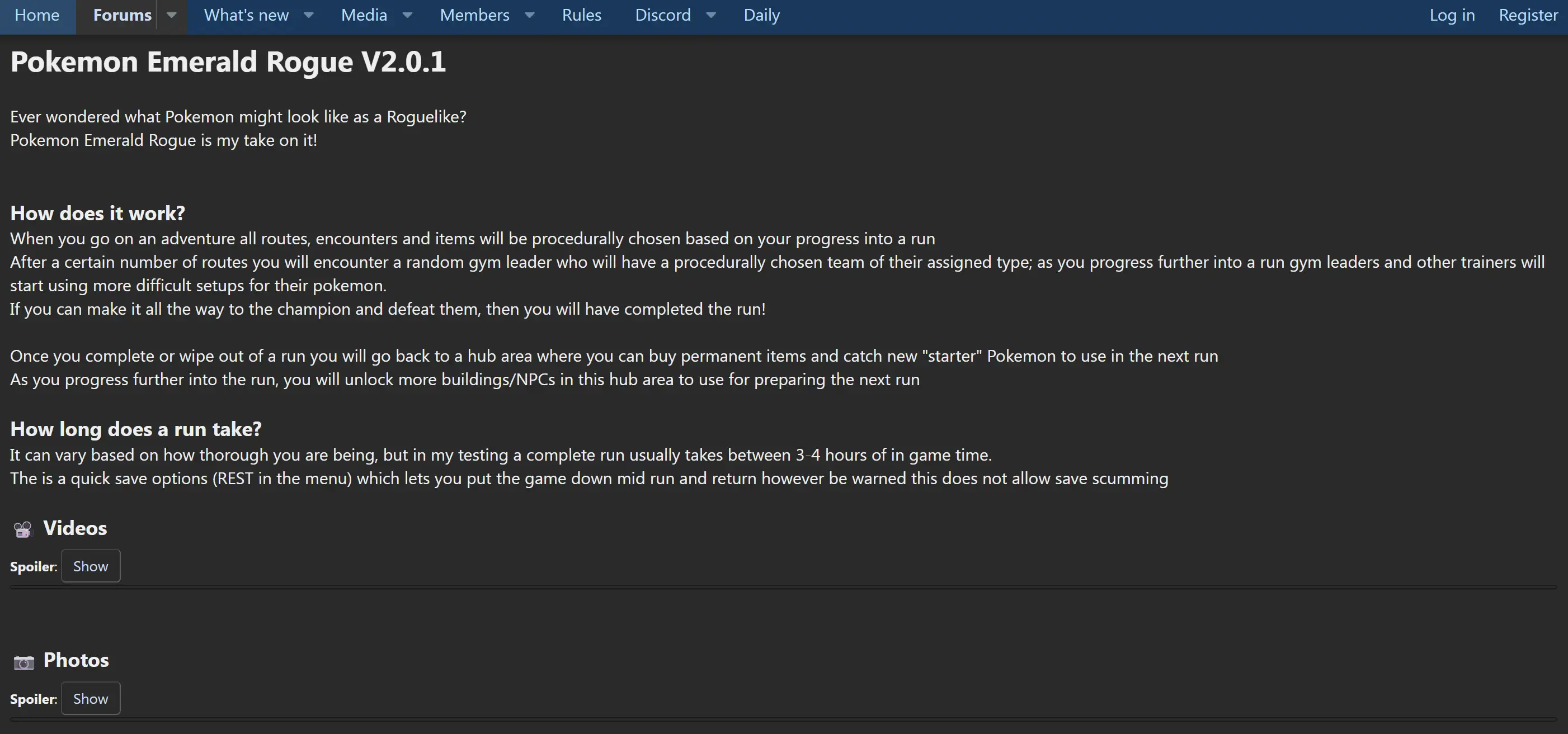
Task: Open the Media menu item
Action: click(364, 15)
